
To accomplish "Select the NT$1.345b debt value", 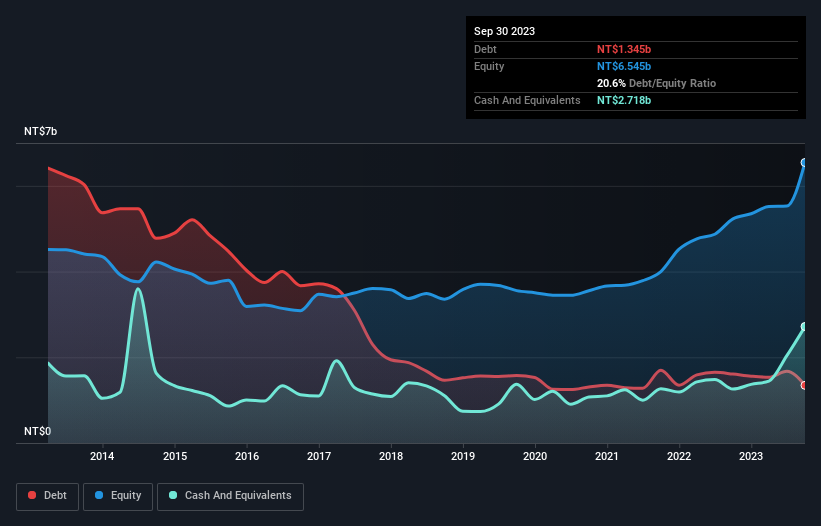I will click(x=624, y=49).
